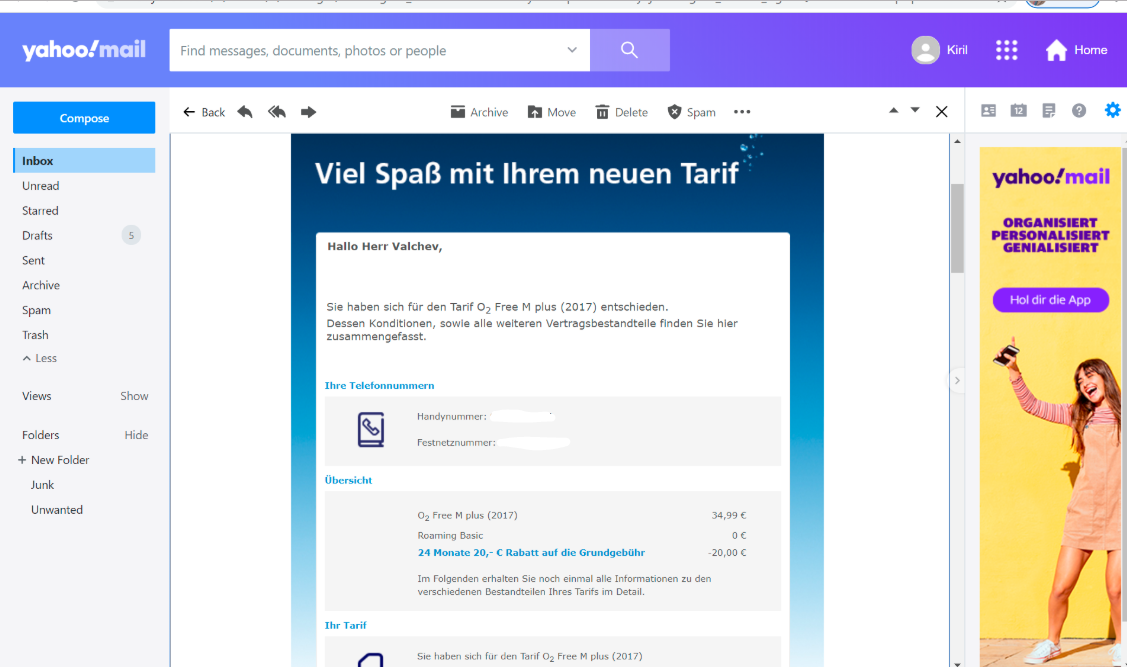Click the 24 Monate Rabatt link
The image size is (1127, 667).
tap(531, 553)
